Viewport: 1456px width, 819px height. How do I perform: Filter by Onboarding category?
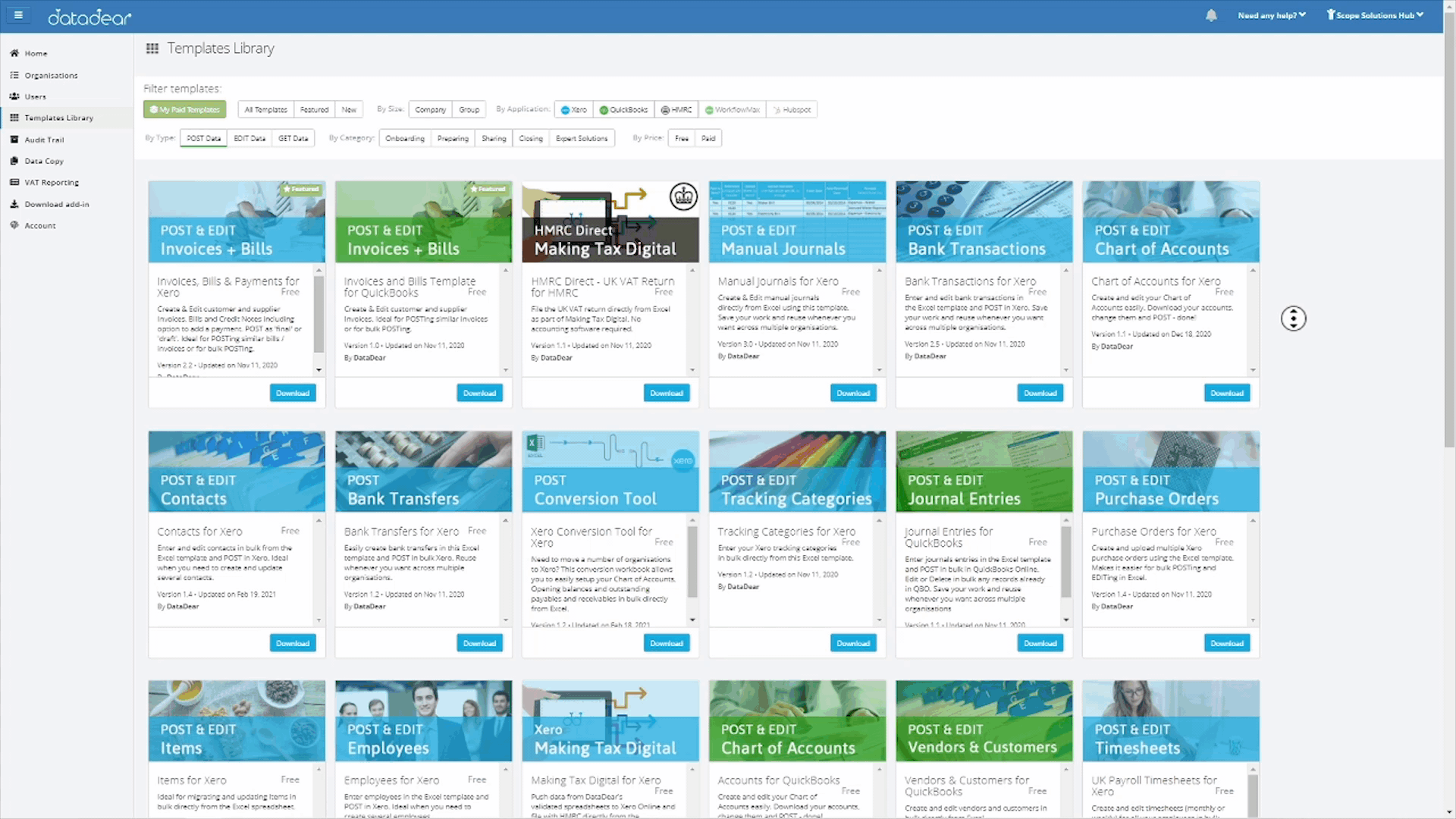tap(405, 139)
